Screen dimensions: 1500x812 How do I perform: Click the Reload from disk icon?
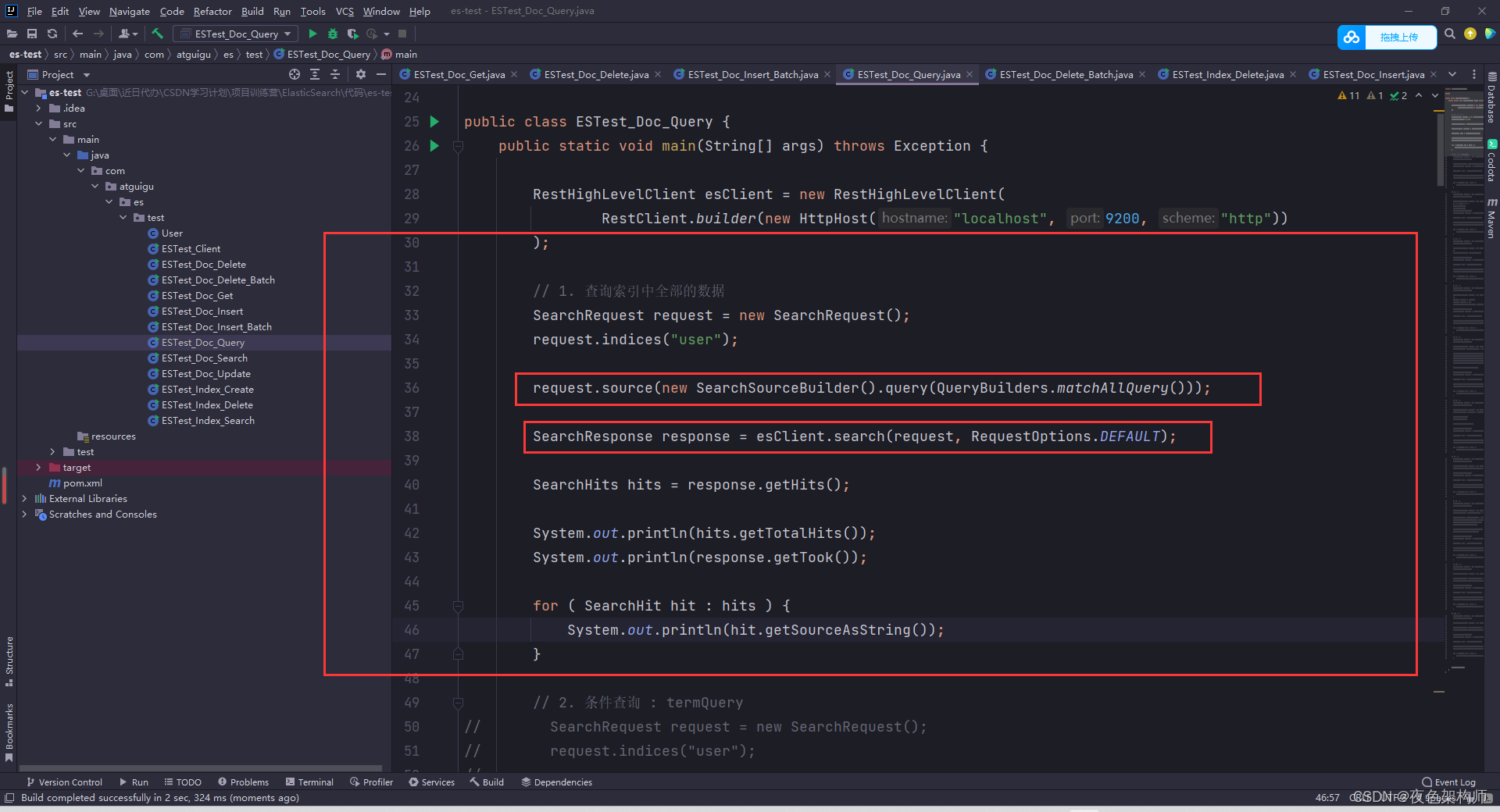pyautogui.click(x=52, y=34)
